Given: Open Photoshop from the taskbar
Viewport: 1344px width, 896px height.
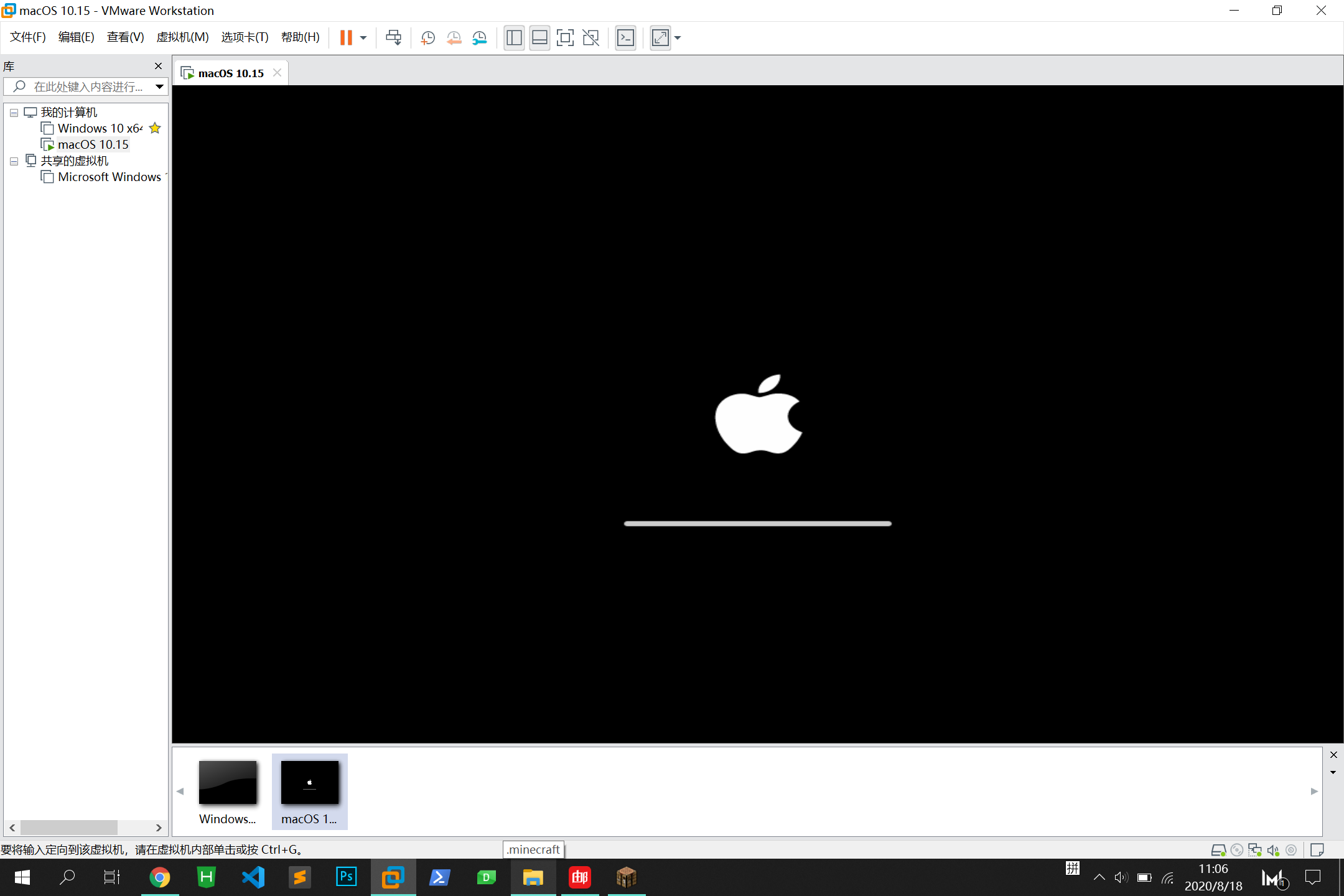Looking at the screenshot, I should (347, 877).
